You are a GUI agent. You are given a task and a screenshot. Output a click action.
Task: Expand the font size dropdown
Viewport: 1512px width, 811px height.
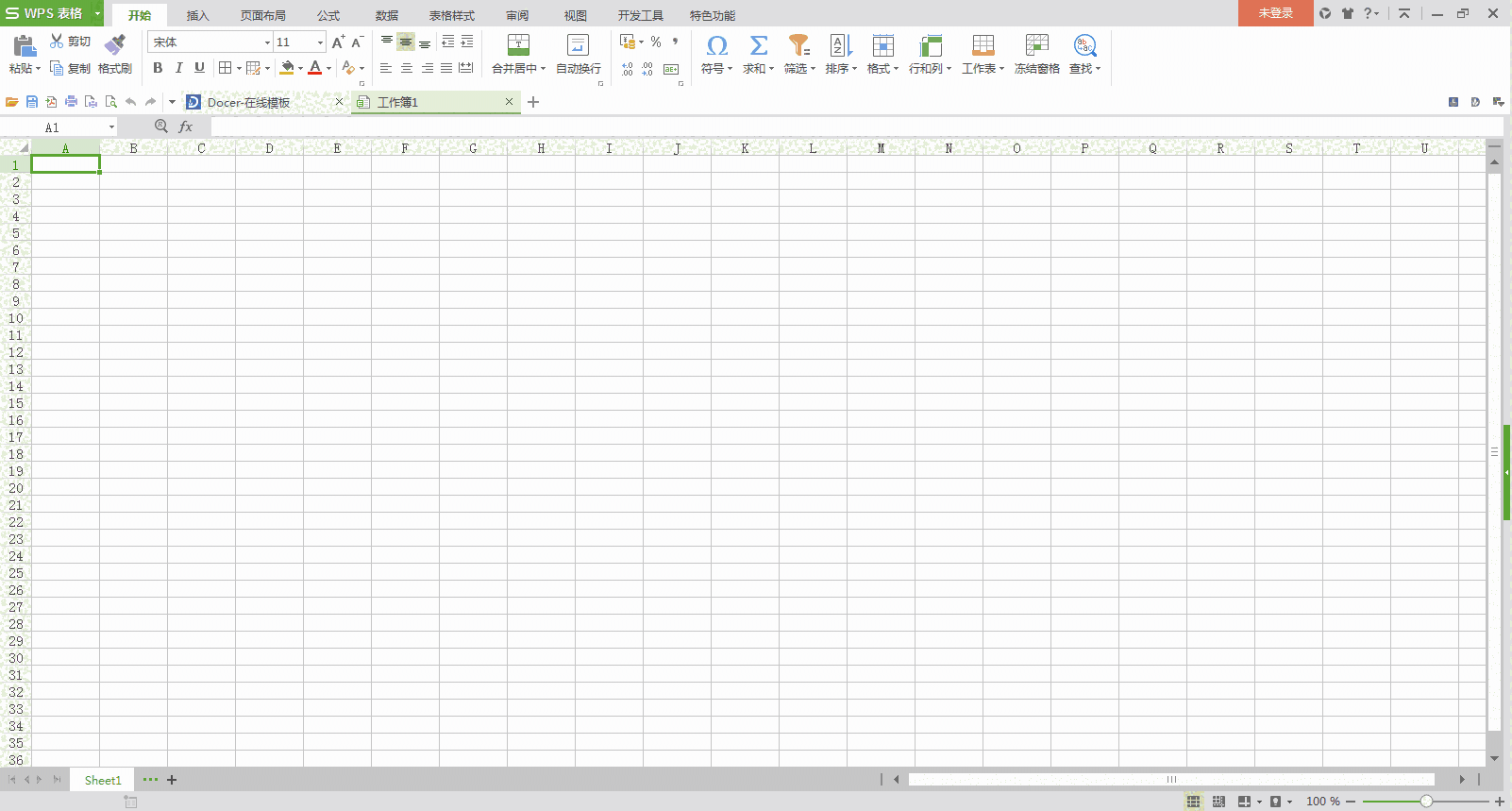(320, 42)
